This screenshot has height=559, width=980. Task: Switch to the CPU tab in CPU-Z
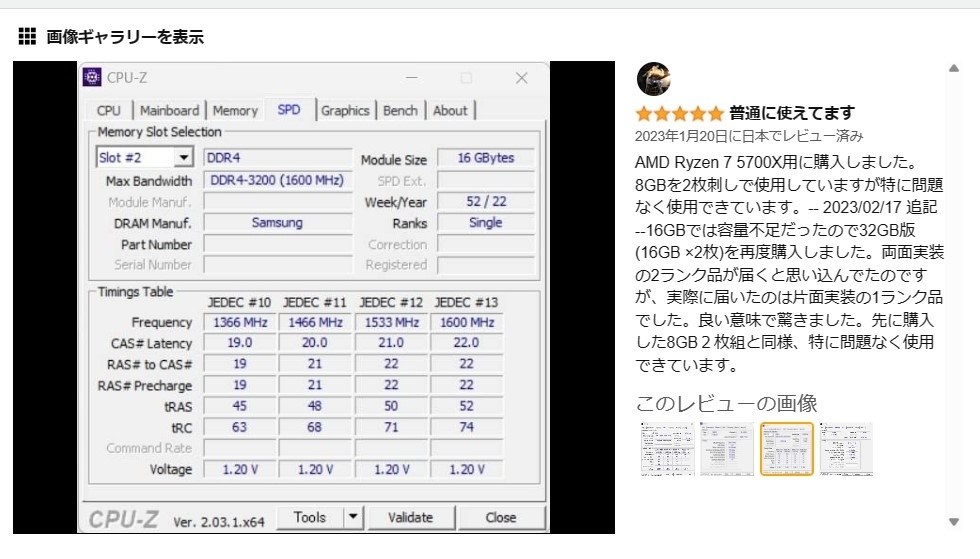108,111
